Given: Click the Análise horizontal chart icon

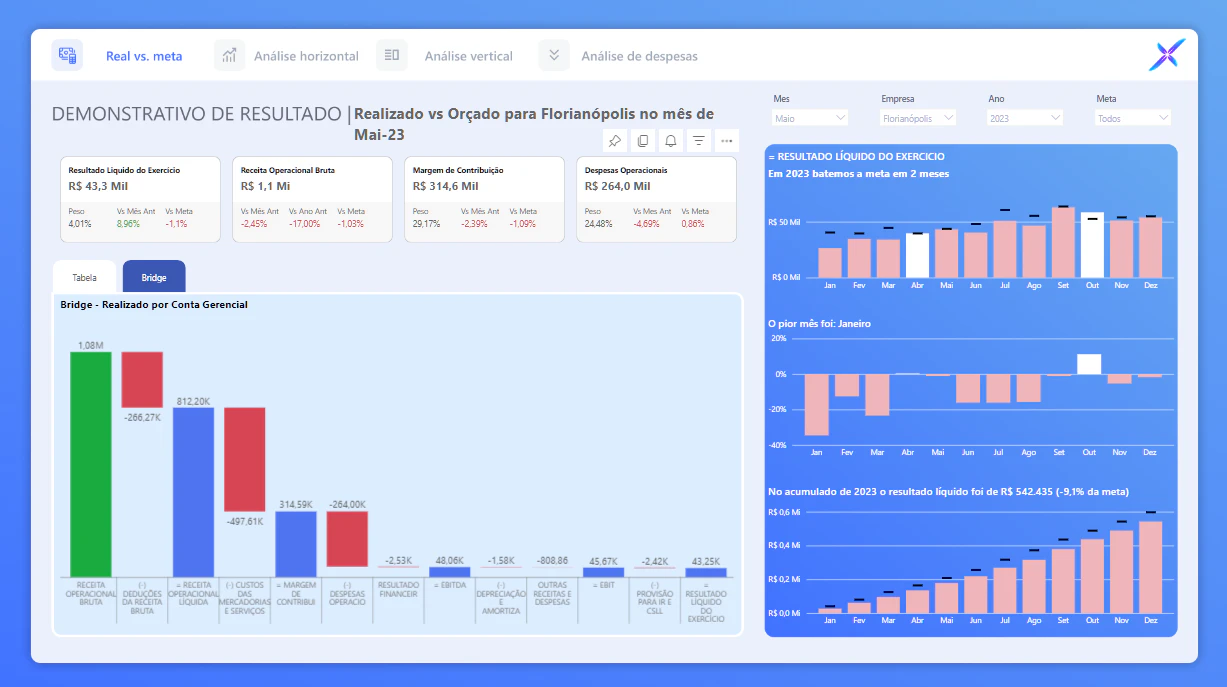Looking at the screenshot, I should click(230, 55).
